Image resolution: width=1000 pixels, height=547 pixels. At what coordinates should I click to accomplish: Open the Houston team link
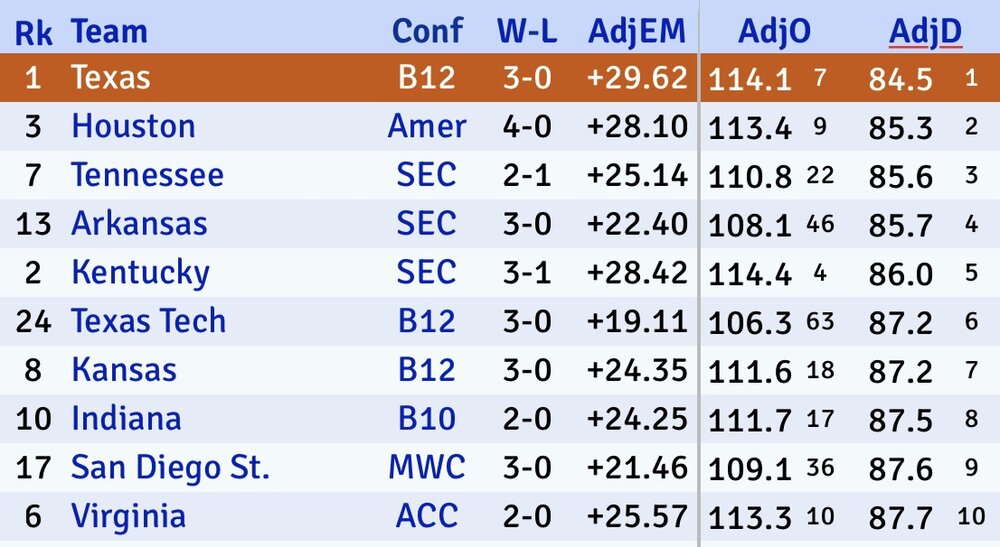[x=133, y=127]
